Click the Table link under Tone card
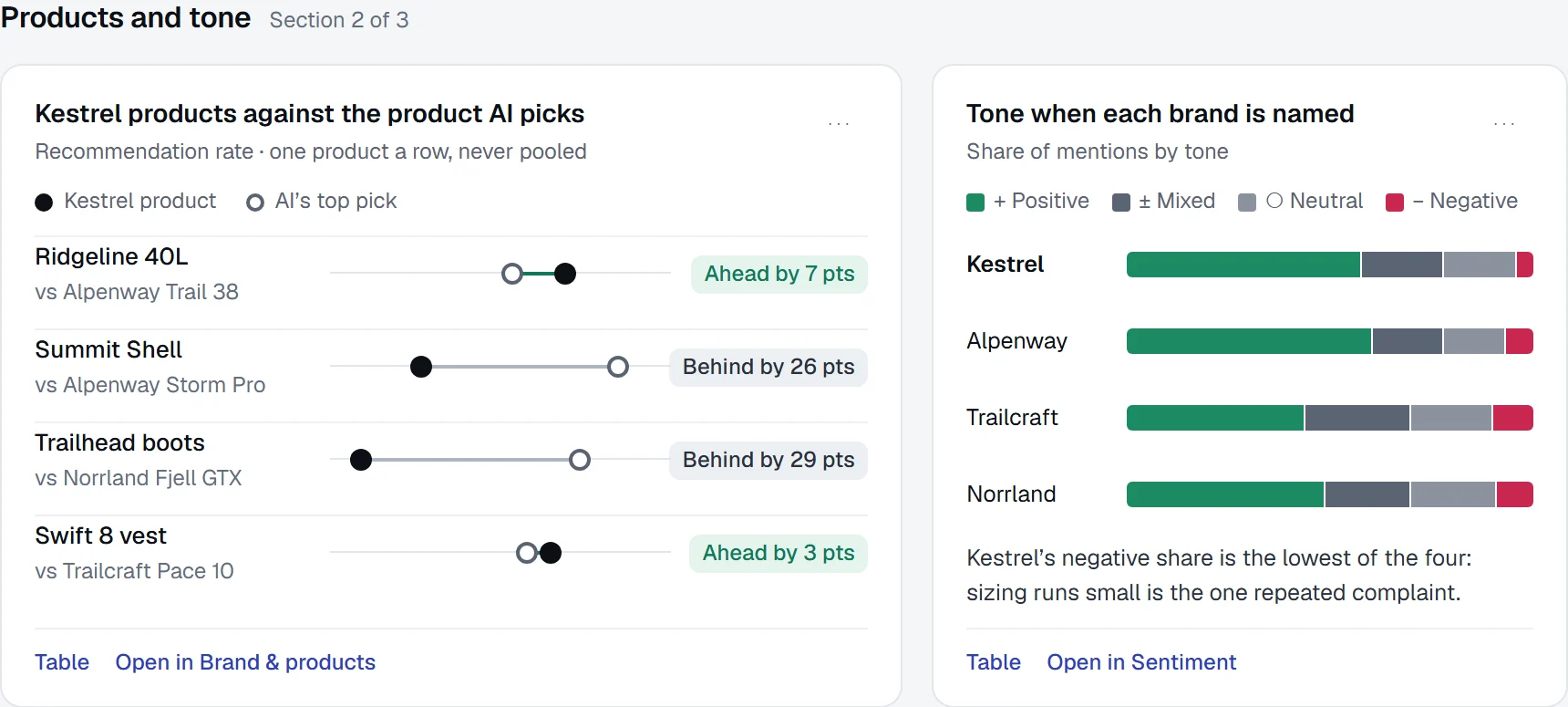 (x=994, y=662)
